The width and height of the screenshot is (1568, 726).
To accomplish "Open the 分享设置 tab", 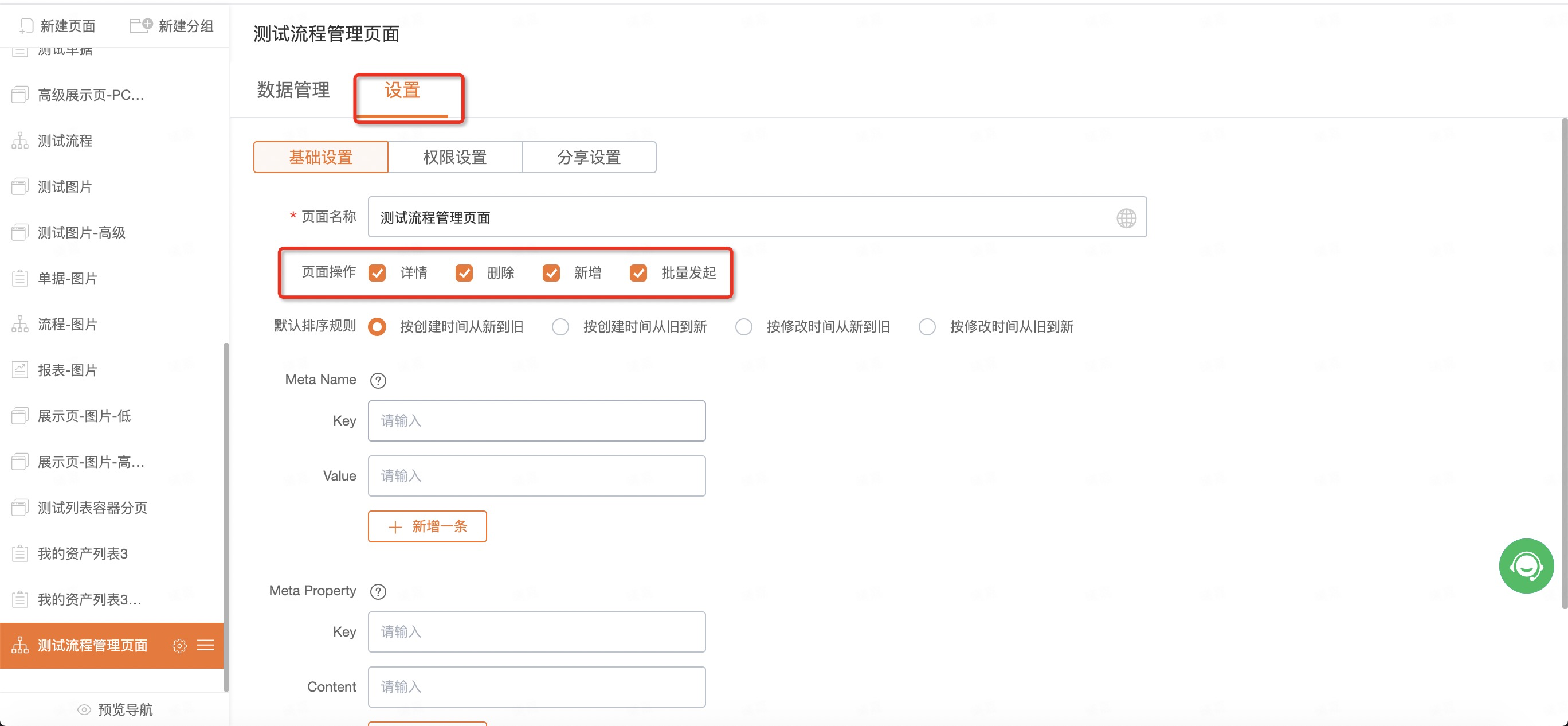I will pos(589,157).
